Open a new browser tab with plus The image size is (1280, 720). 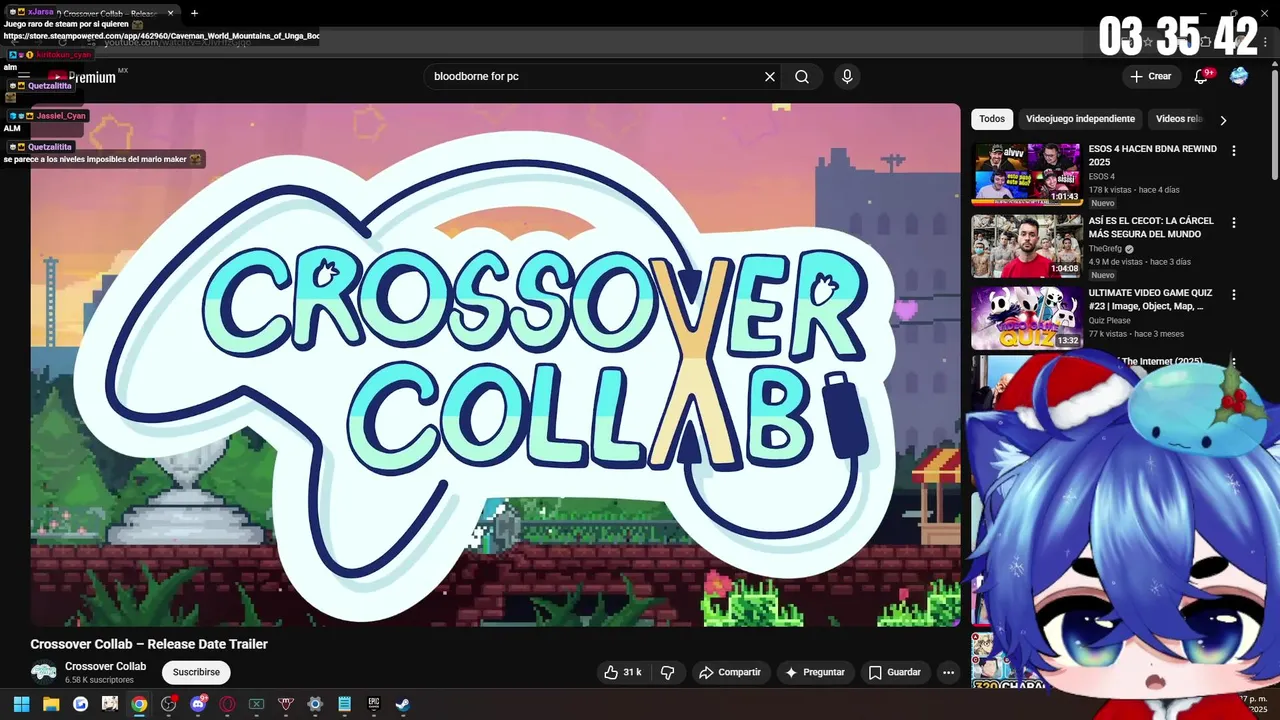[x=194, y=13]
